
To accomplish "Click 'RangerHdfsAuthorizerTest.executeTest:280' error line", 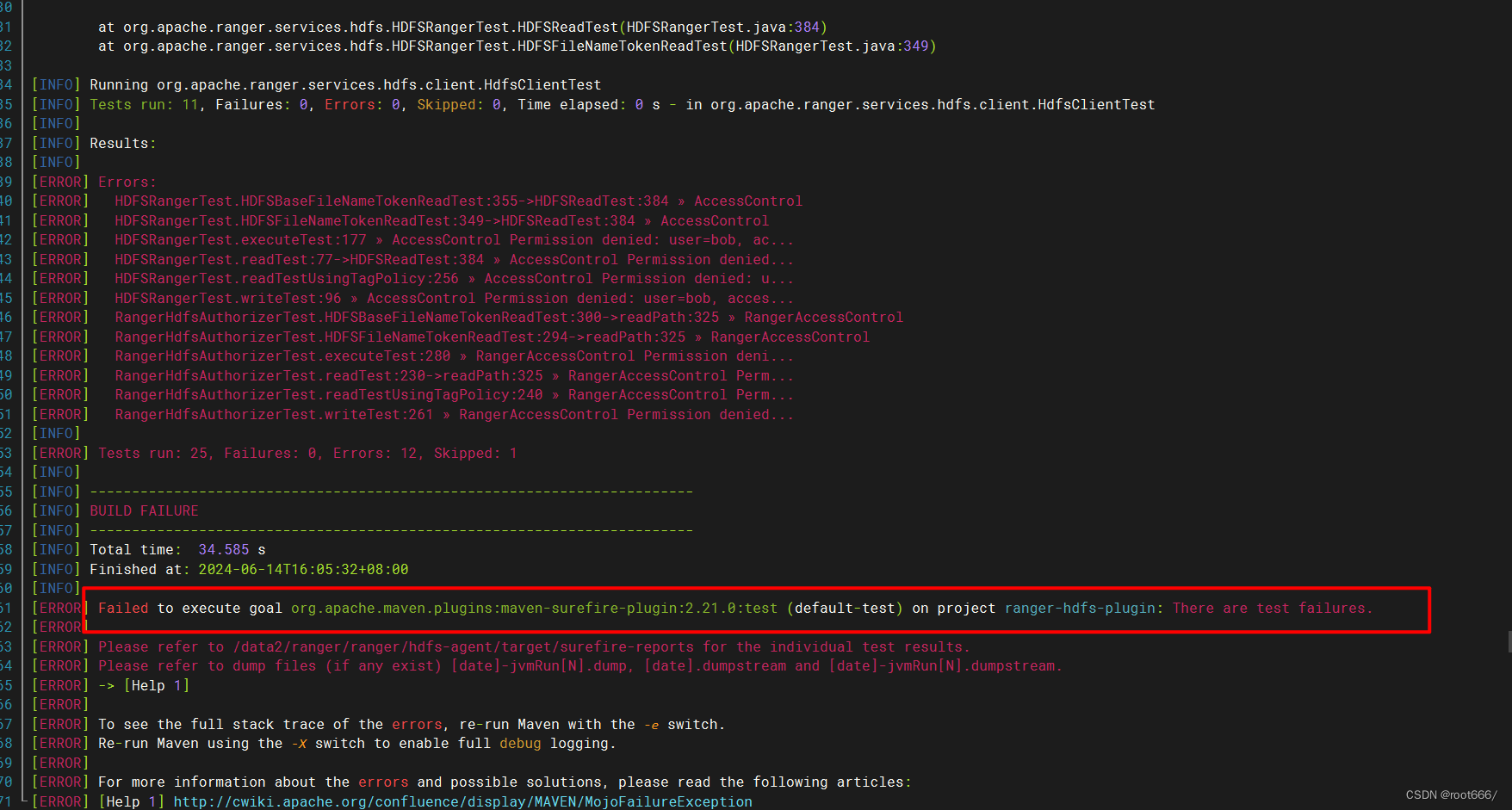I will pos(454,356).
